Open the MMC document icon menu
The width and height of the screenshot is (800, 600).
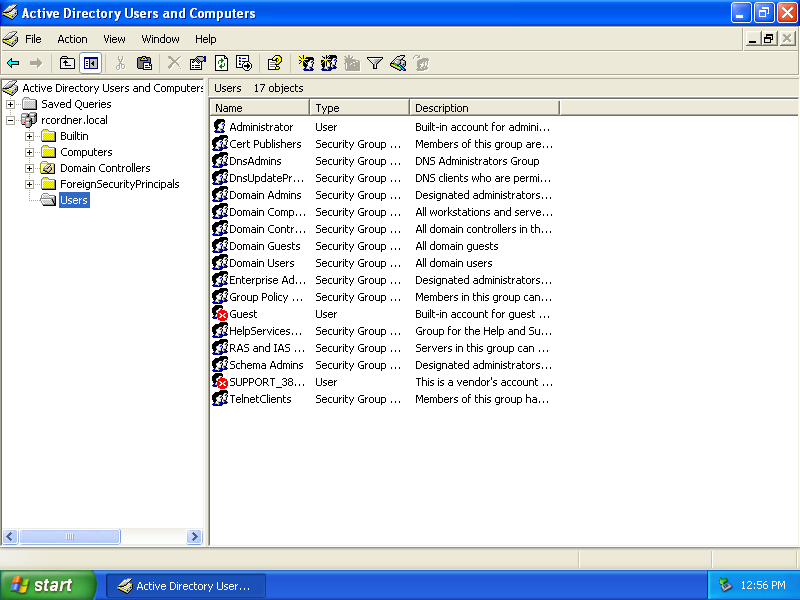coord(10,39)
